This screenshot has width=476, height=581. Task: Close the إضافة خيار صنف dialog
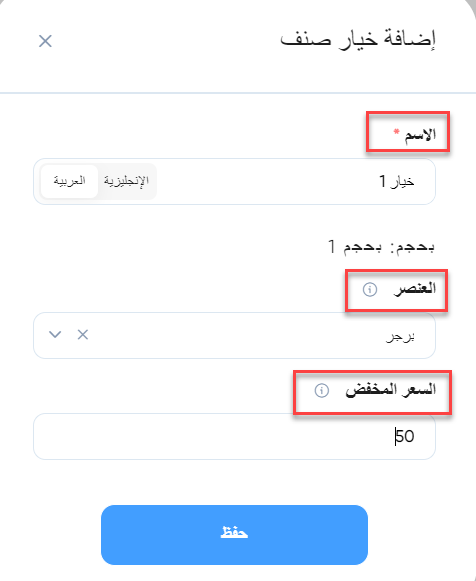pos(45,41)
